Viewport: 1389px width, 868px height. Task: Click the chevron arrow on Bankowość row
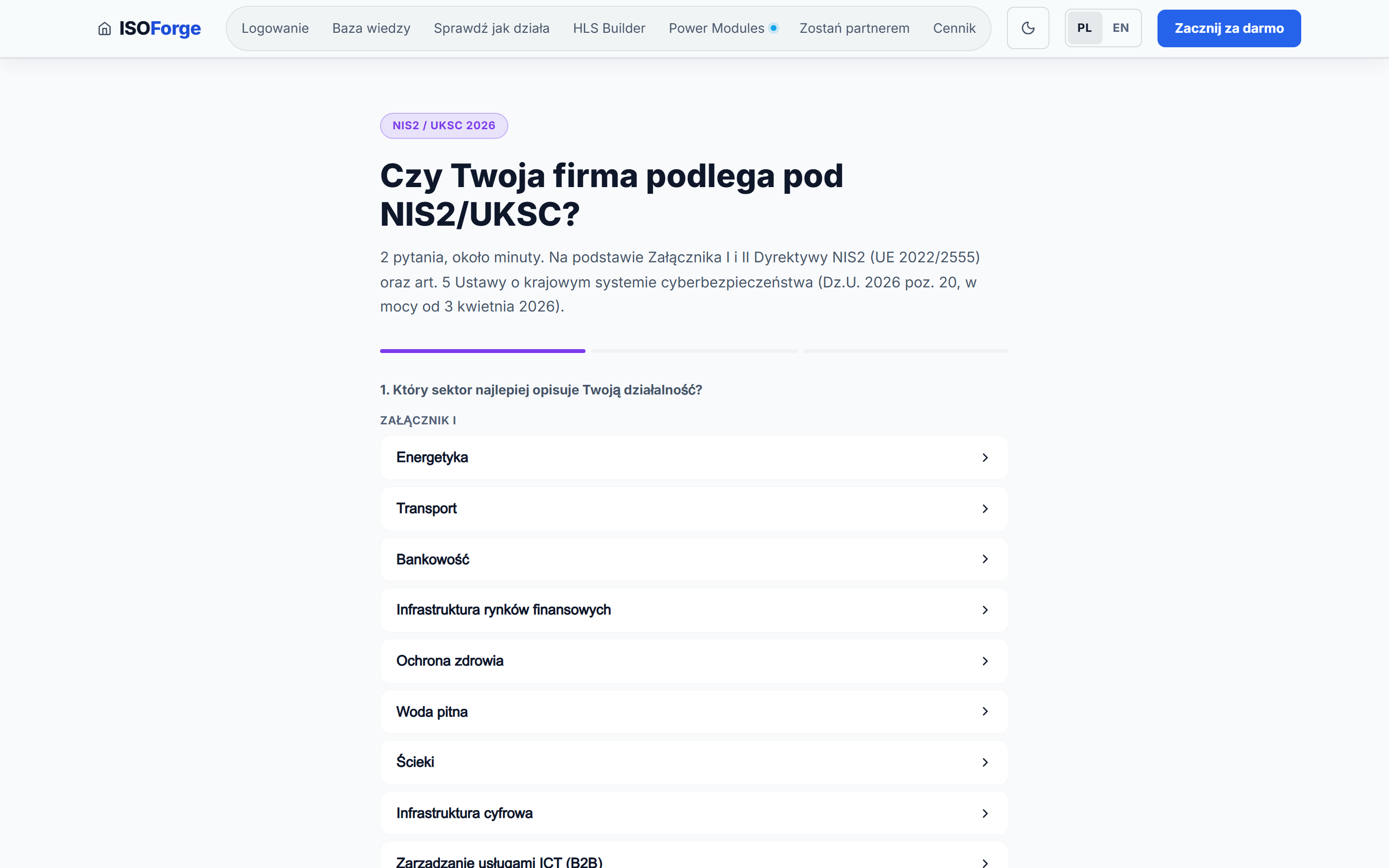pos(985,559)
